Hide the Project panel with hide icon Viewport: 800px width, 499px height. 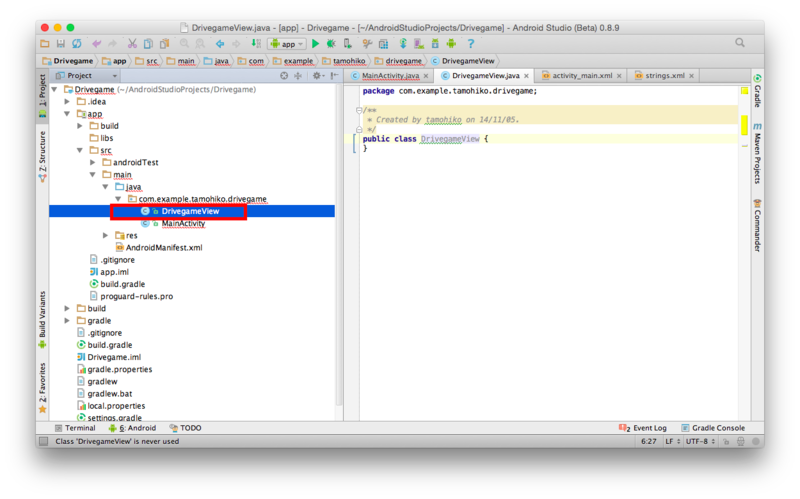coord(334,76)
